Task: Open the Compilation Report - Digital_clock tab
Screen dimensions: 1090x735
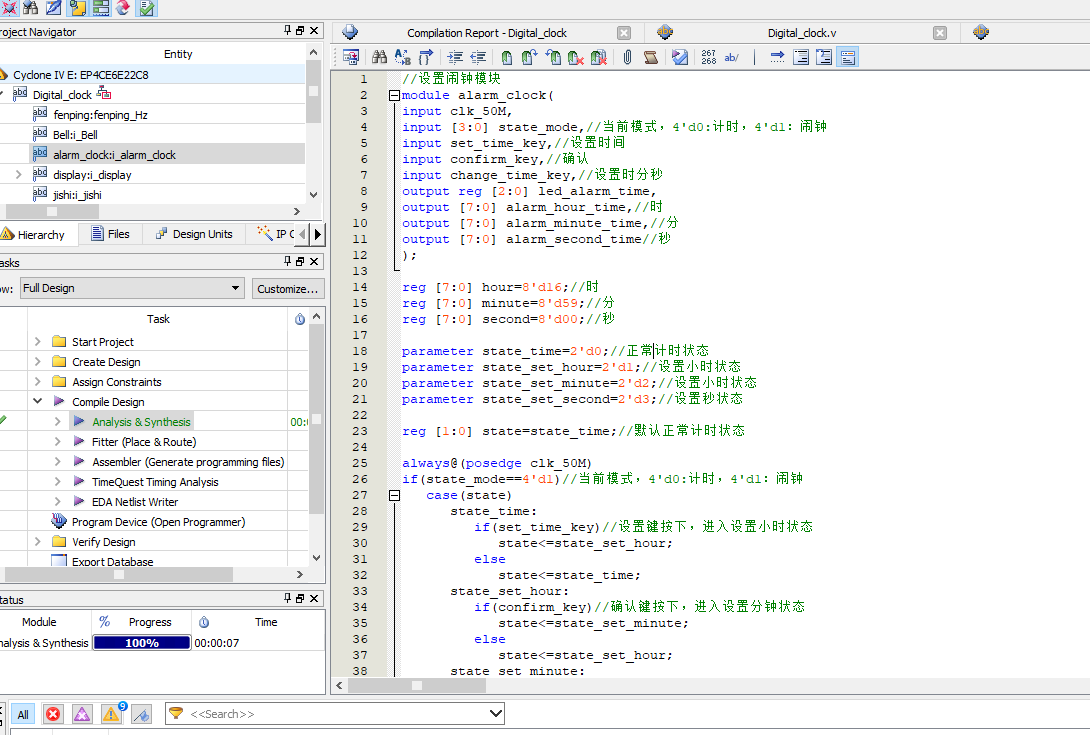Action: pos(487,33)
